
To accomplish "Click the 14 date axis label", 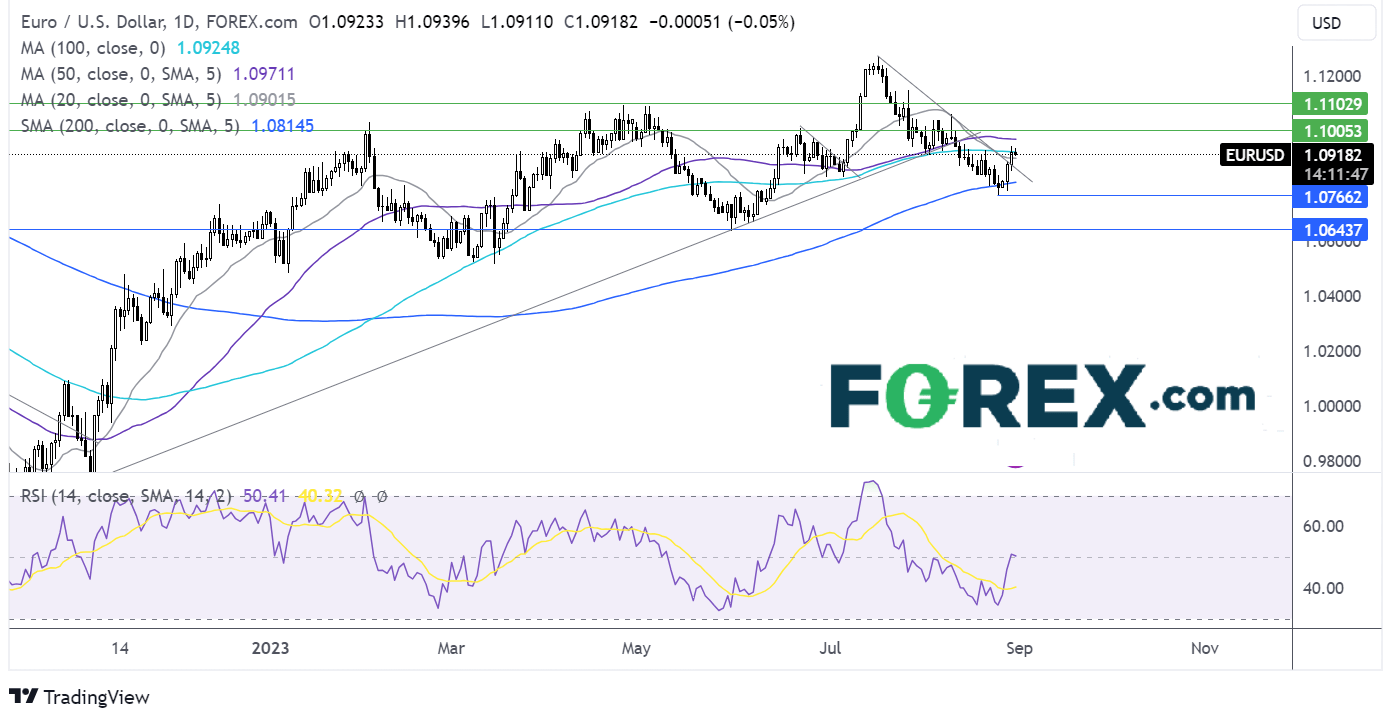I will pyautogui.click(x=120, y=648).
